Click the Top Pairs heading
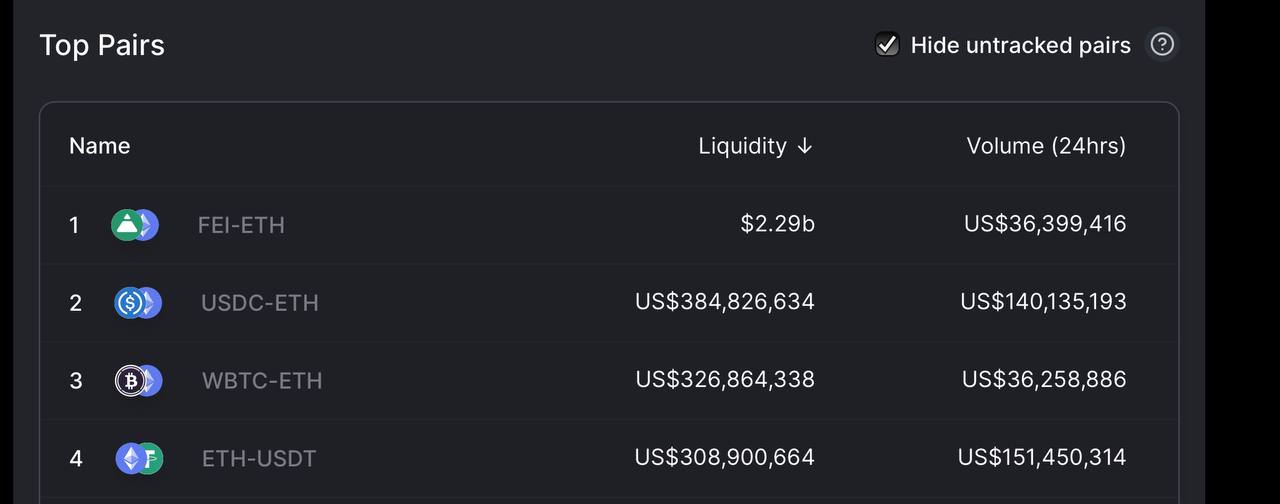 click(102, 45)
